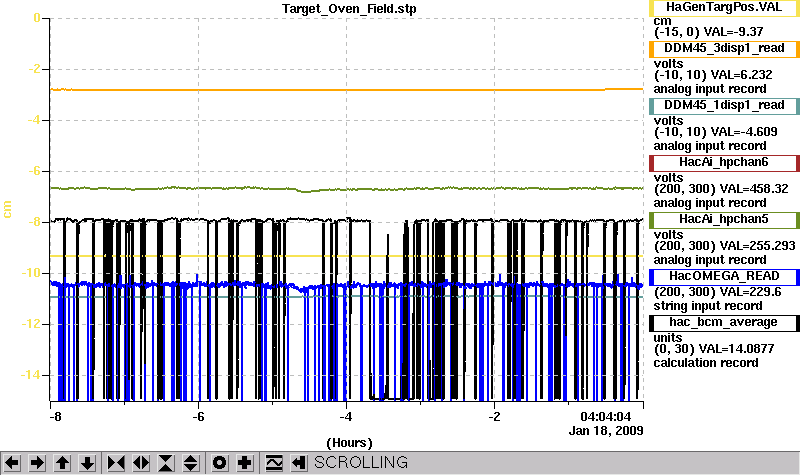Select the HacOMEGA_READ curve legend
Screen dimensions: 800x475
tap(724, 277)
